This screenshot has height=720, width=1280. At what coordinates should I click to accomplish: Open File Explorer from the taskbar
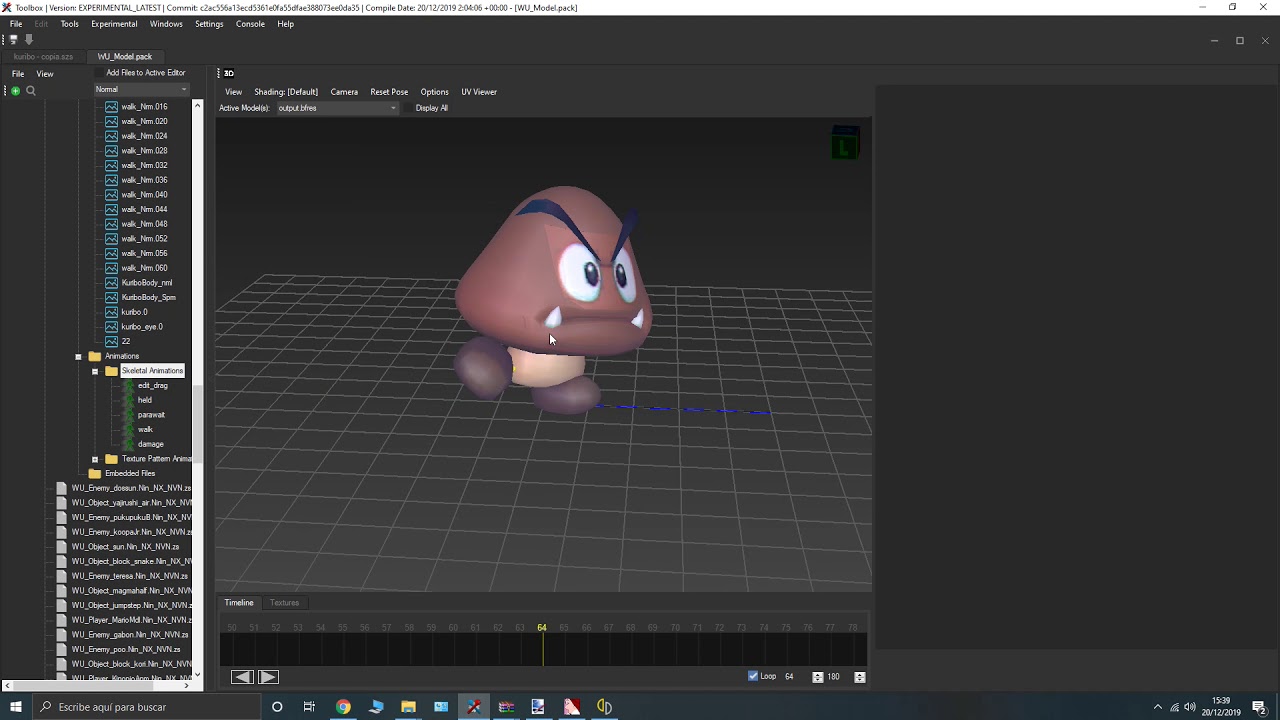point(408,707)
